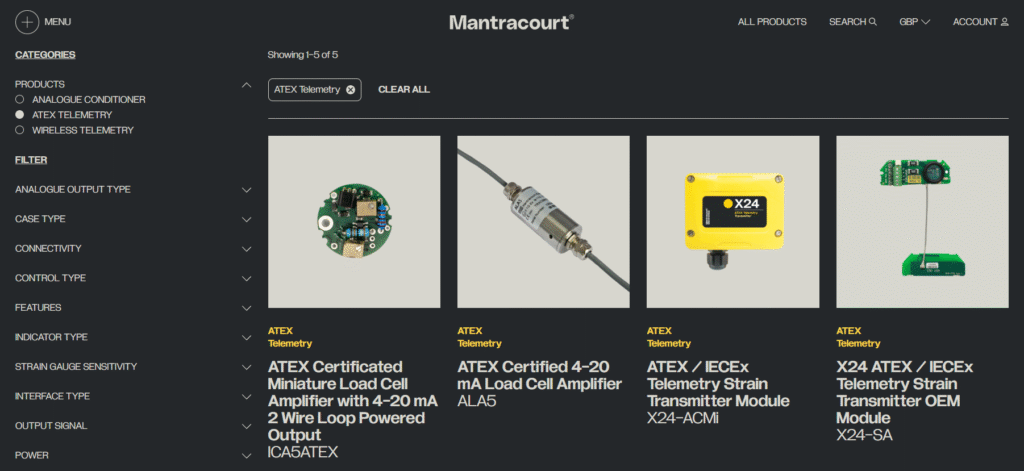The image size is (1024, 471).
Task: Click the search magnifier icon
Action: pos(873,22)
